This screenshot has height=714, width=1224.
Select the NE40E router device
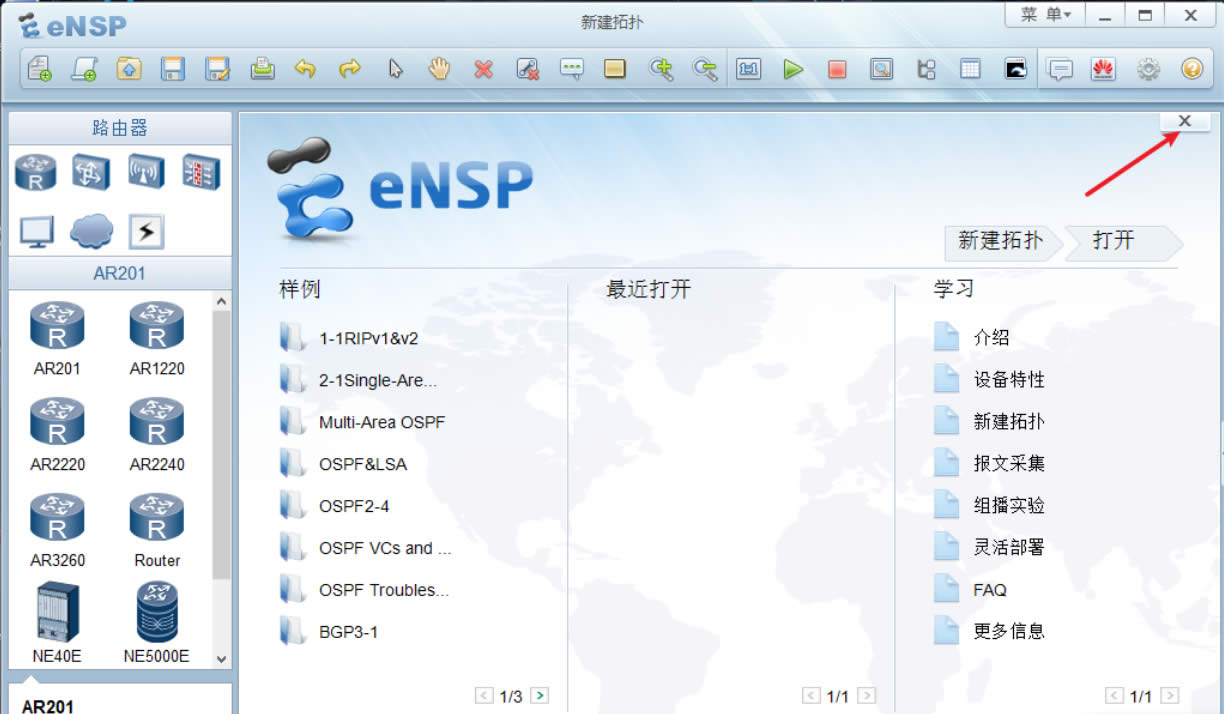click(x=56, y=624)
